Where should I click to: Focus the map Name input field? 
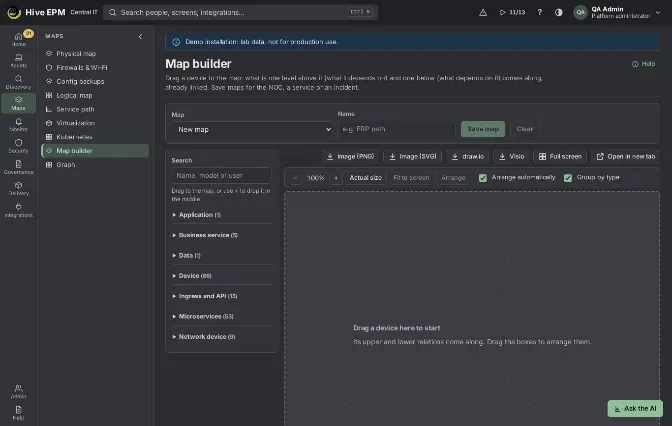(396, 129)
